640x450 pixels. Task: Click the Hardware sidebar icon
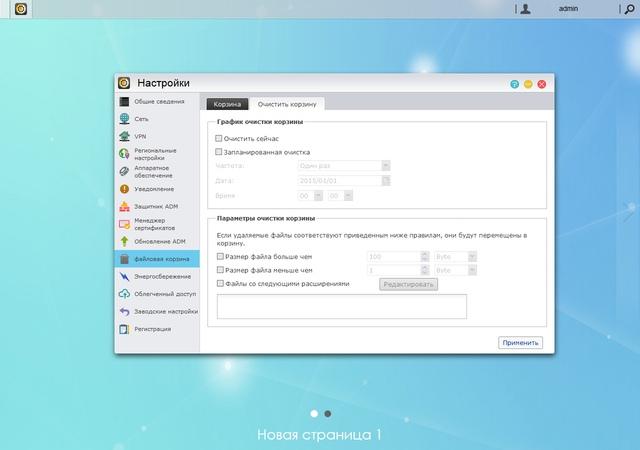coord(124,172)
